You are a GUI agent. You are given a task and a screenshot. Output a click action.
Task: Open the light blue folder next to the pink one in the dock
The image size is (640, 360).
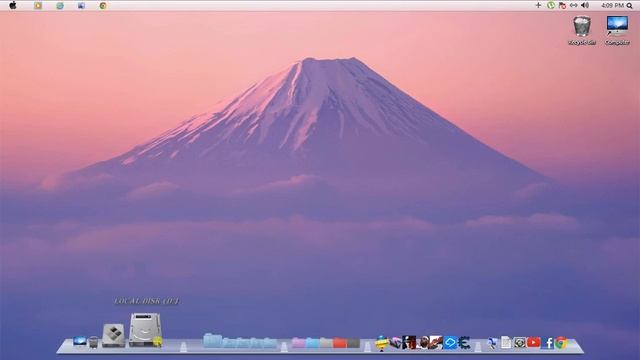point(312,342)
